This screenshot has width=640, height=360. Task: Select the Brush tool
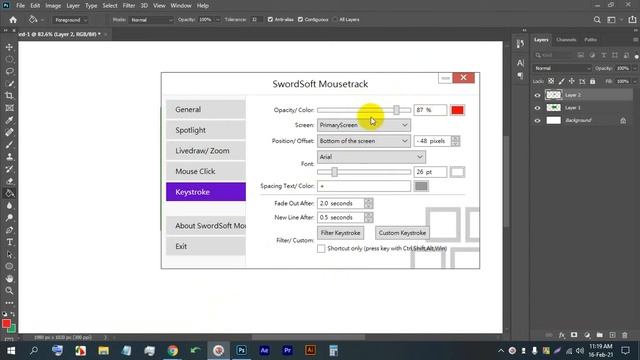9,144
